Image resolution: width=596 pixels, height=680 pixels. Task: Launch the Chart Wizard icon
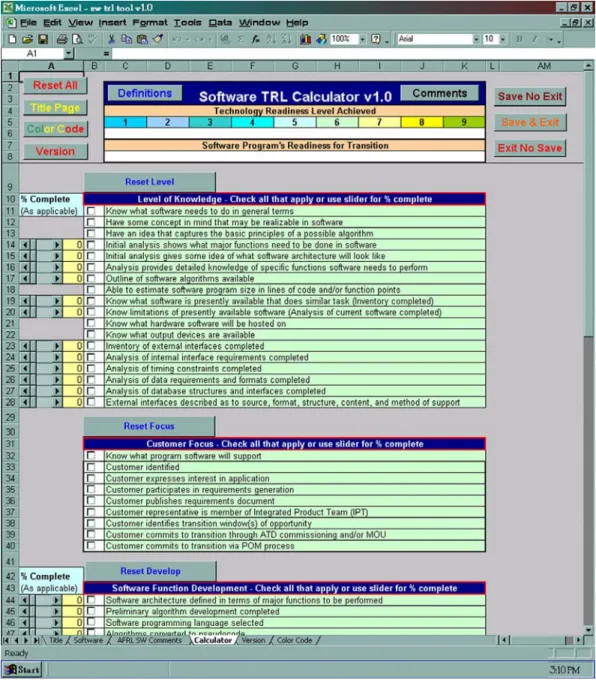pos(305,39)
